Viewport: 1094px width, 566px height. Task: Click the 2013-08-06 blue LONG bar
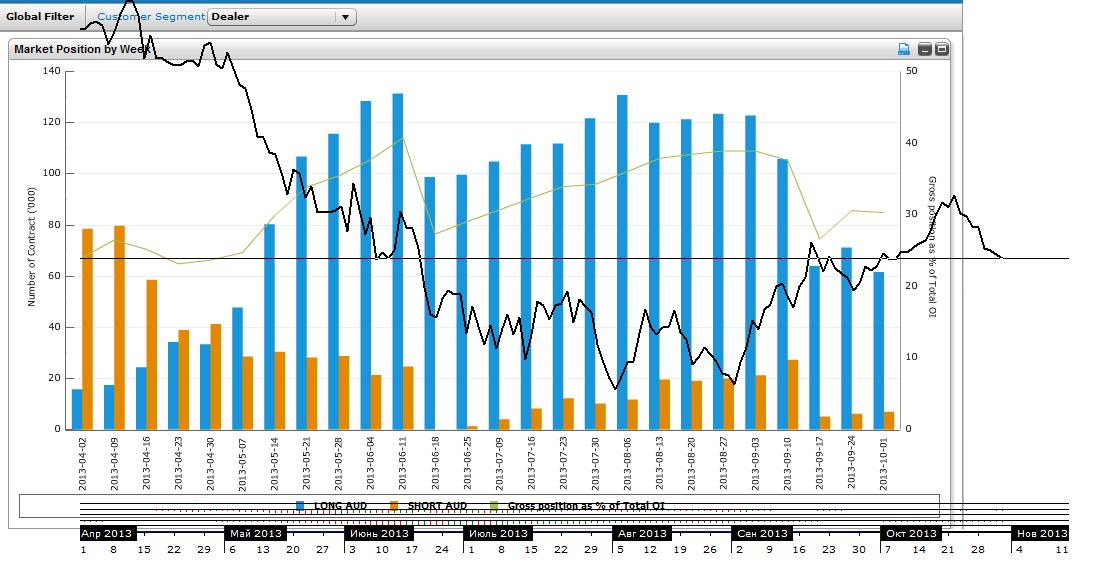point(622,262)
